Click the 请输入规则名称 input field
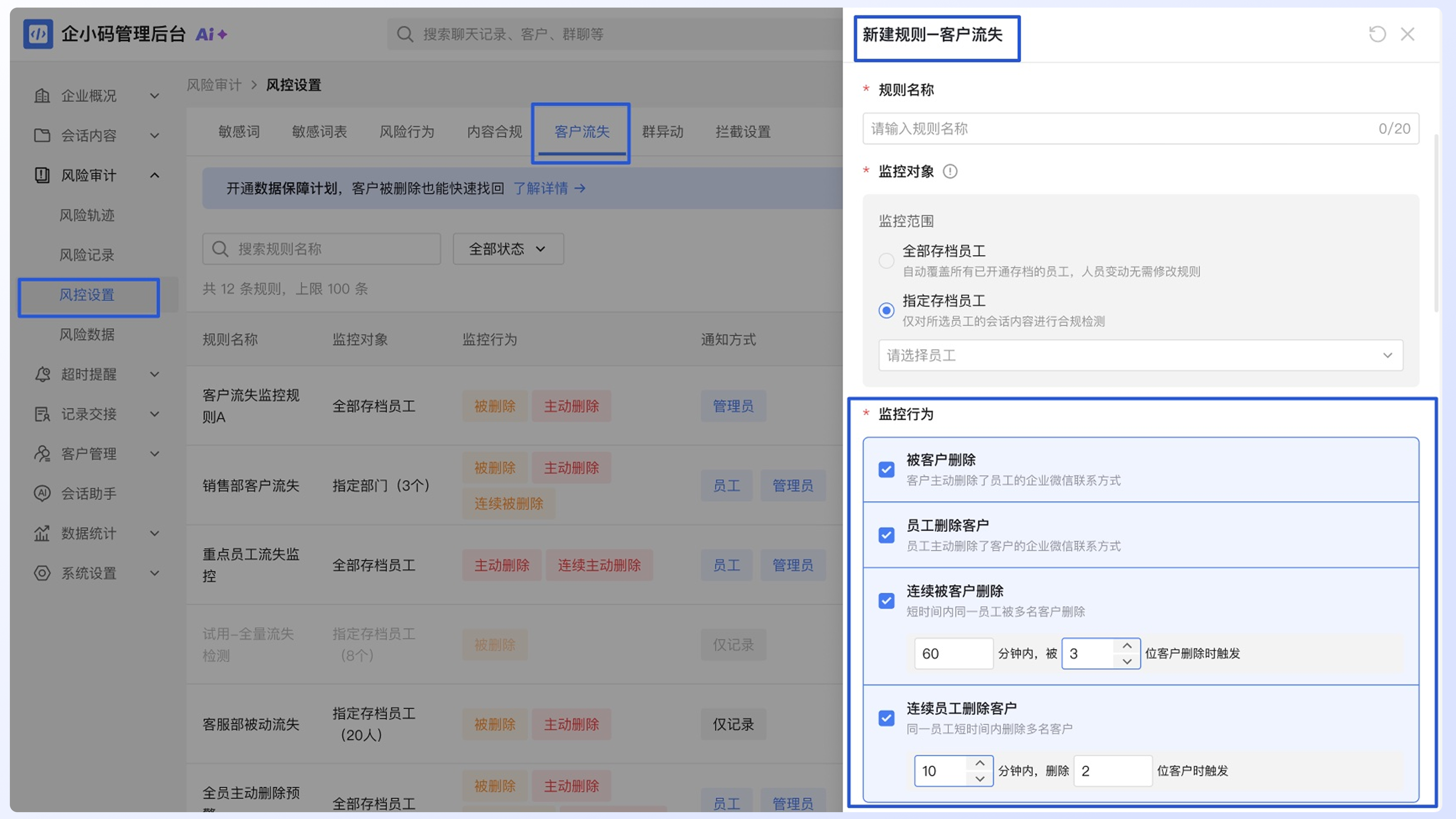 pyautogui.click(x=1141, y=128)
